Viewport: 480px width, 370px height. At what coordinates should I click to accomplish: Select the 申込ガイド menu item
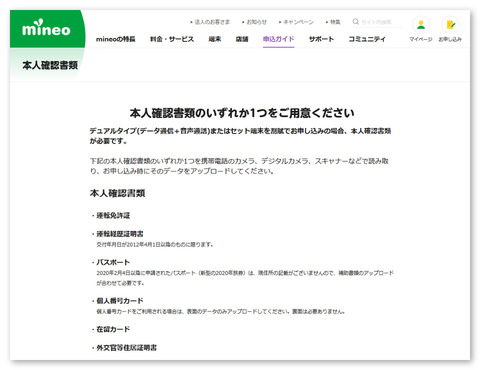coord(278,39)
